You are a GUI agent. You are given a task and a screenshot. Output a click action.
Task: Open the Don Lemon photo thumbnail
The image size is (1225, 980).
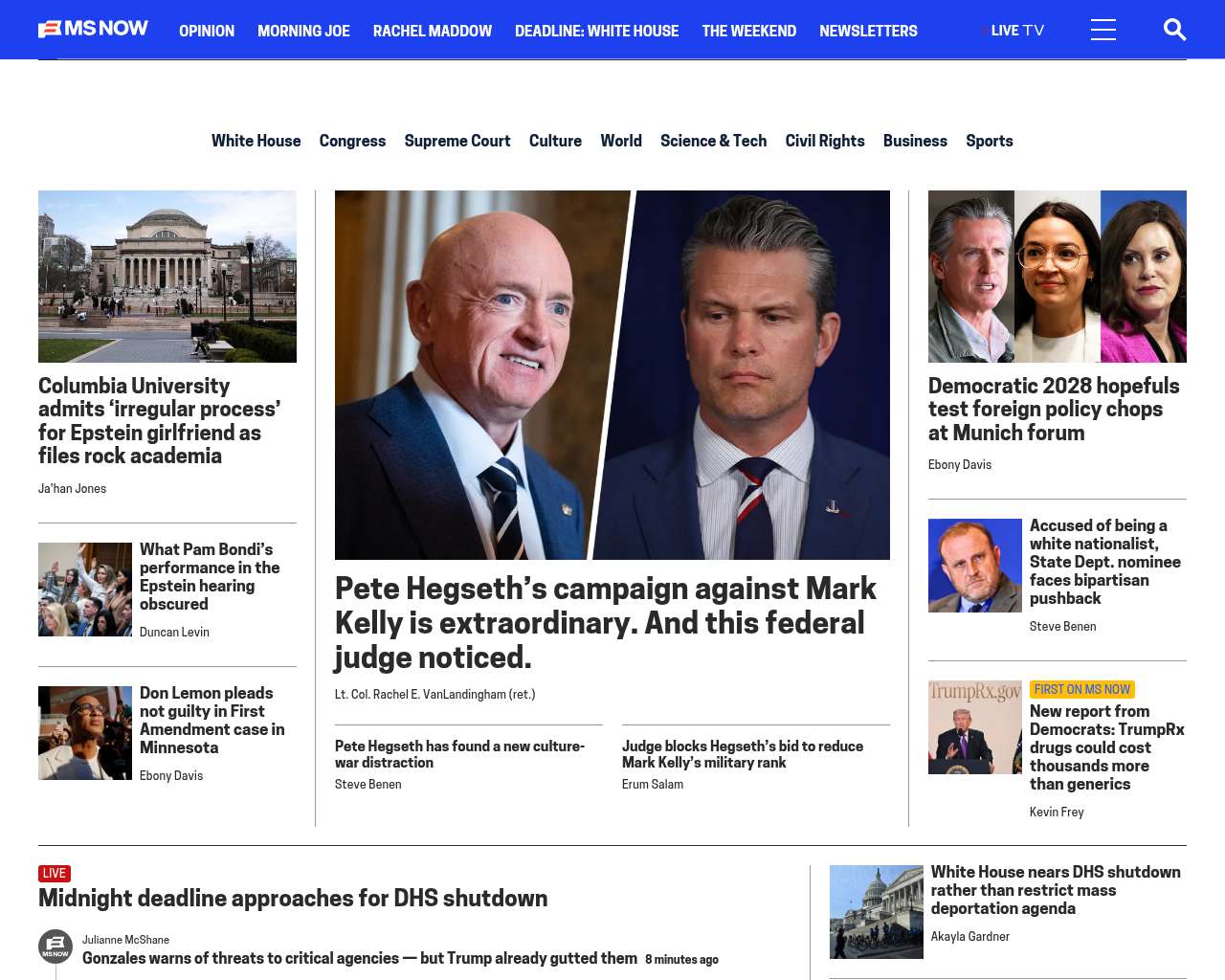[x=85, y=733]
